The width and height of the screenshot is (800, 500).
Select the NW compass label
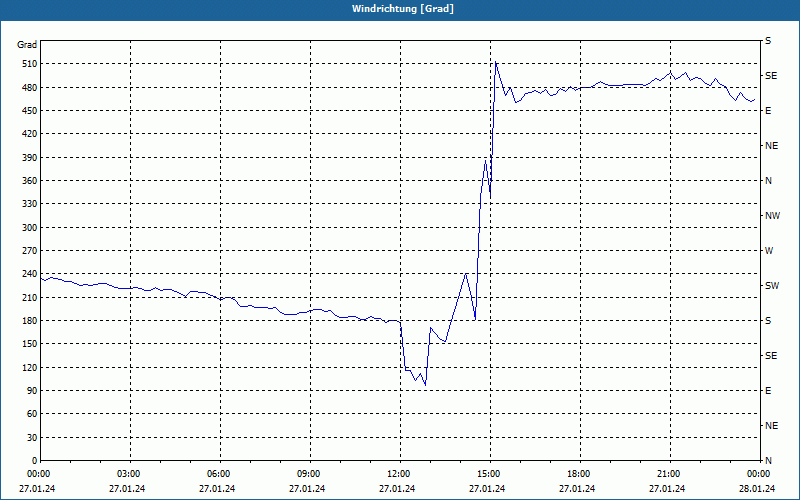pyautogui.click(x=772, y=216)
